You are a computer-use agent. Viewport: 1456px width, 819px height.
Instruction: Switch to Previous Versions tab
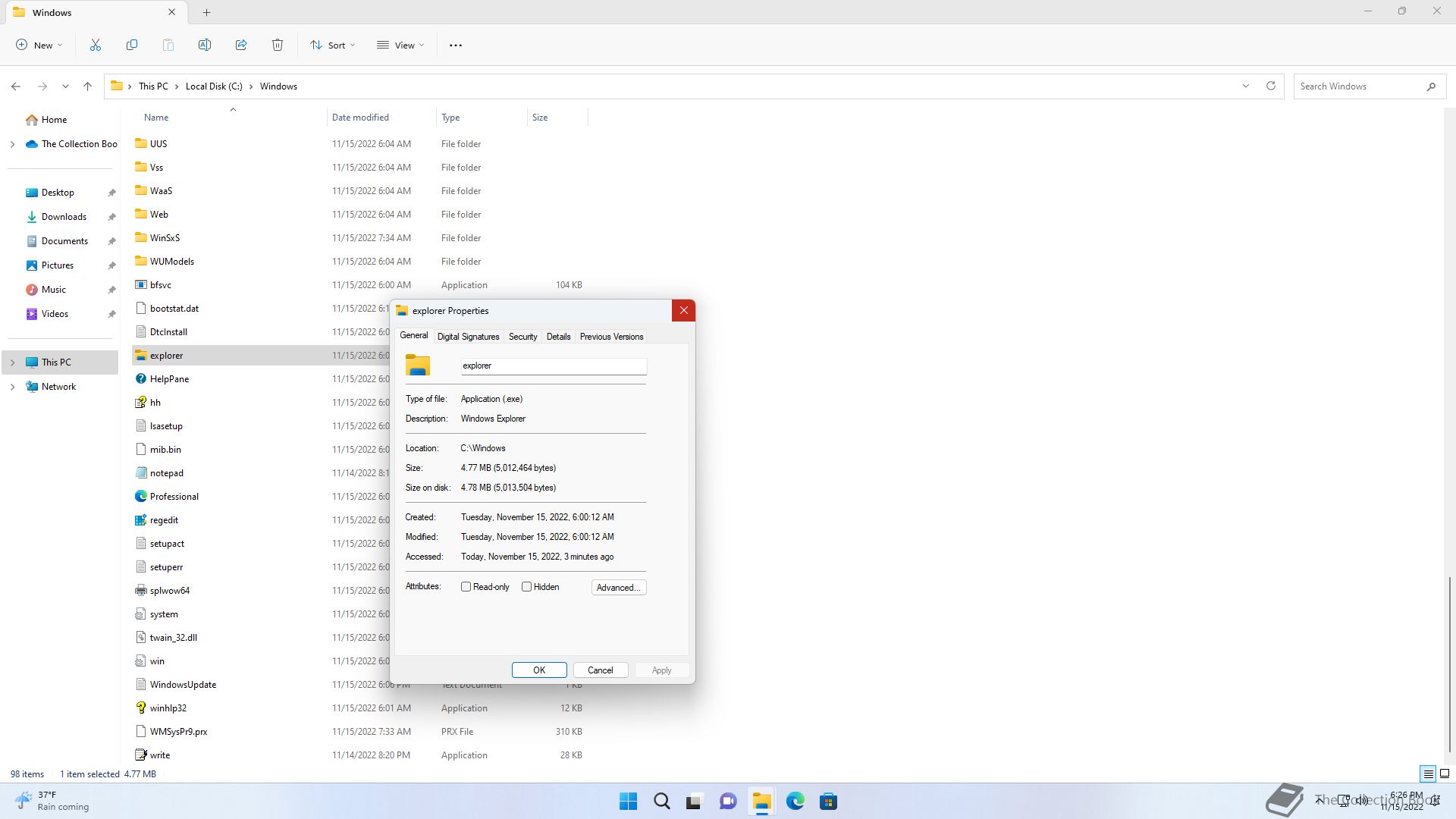click(x=611, y=337)
